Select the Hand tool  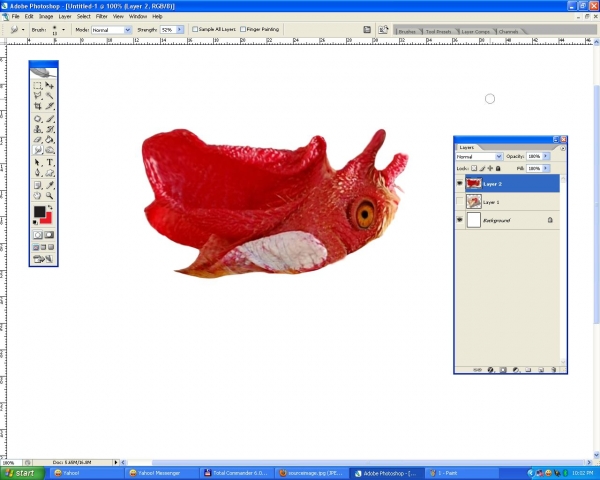38,196
